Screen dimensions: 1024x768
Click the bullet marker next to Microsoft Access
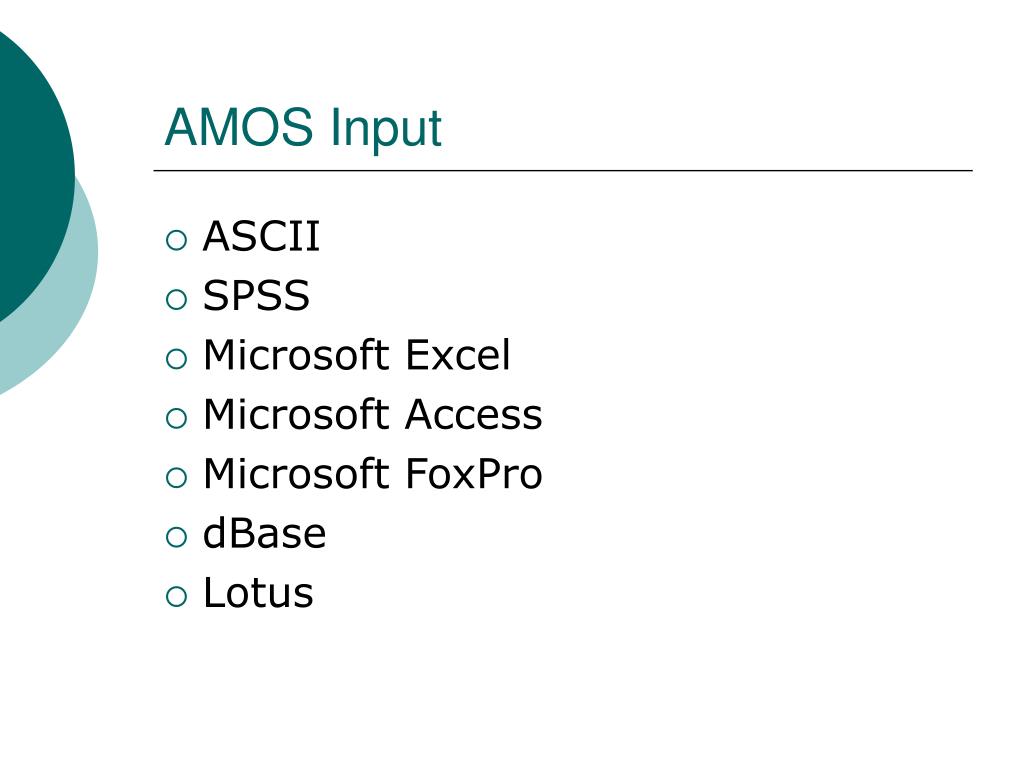pos(176,419)
